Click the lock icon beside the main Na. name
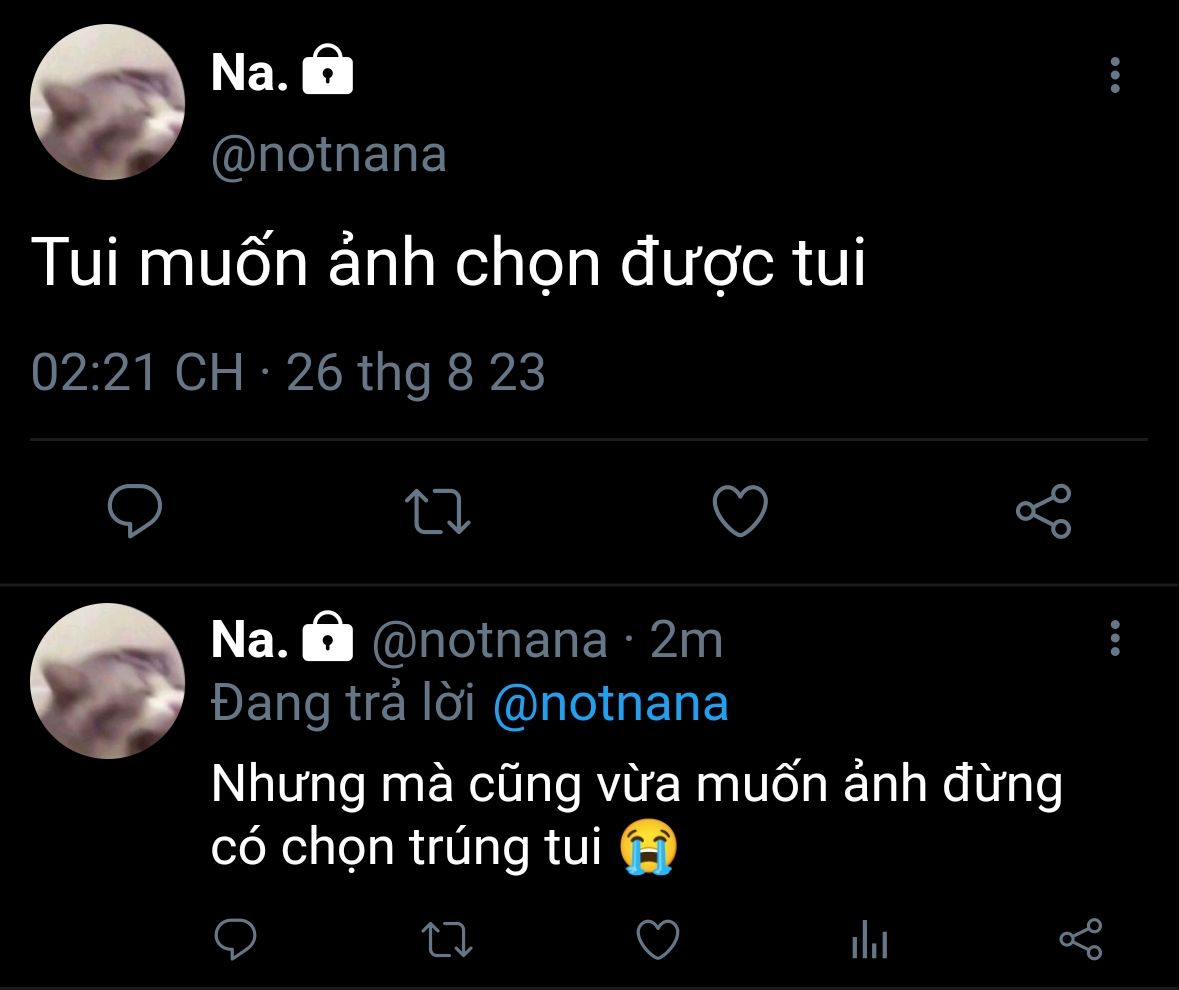The width and height of the screenshot is (1179, 990). (x=328, y=70)
